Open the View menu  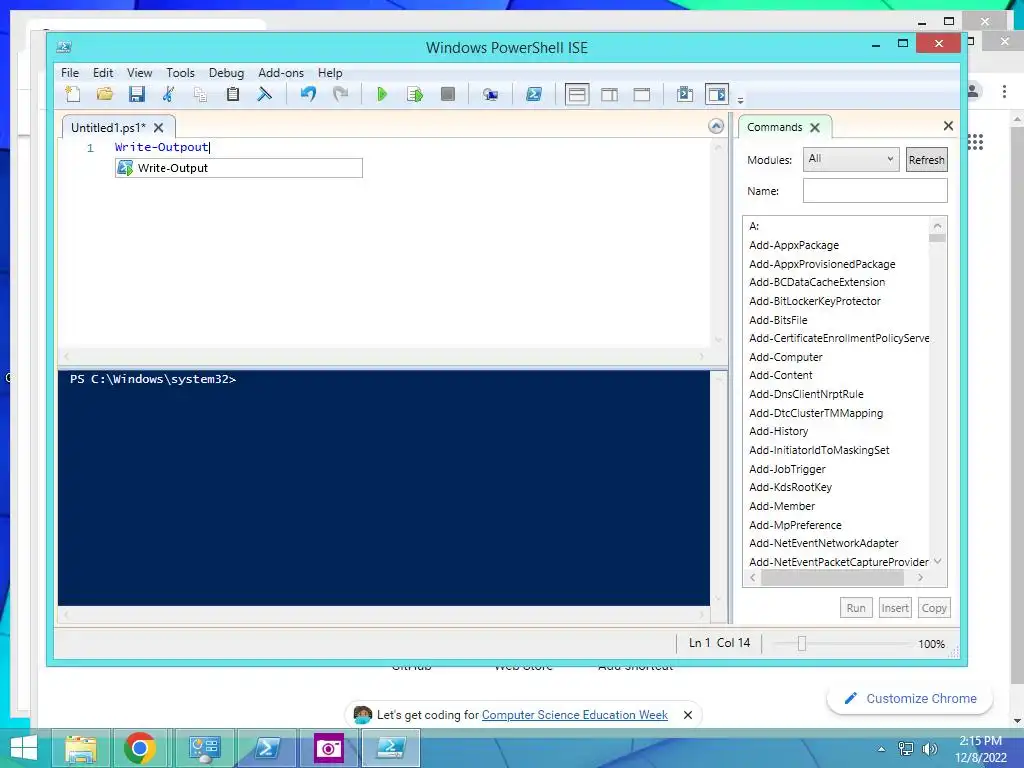(x=139, y=72)
